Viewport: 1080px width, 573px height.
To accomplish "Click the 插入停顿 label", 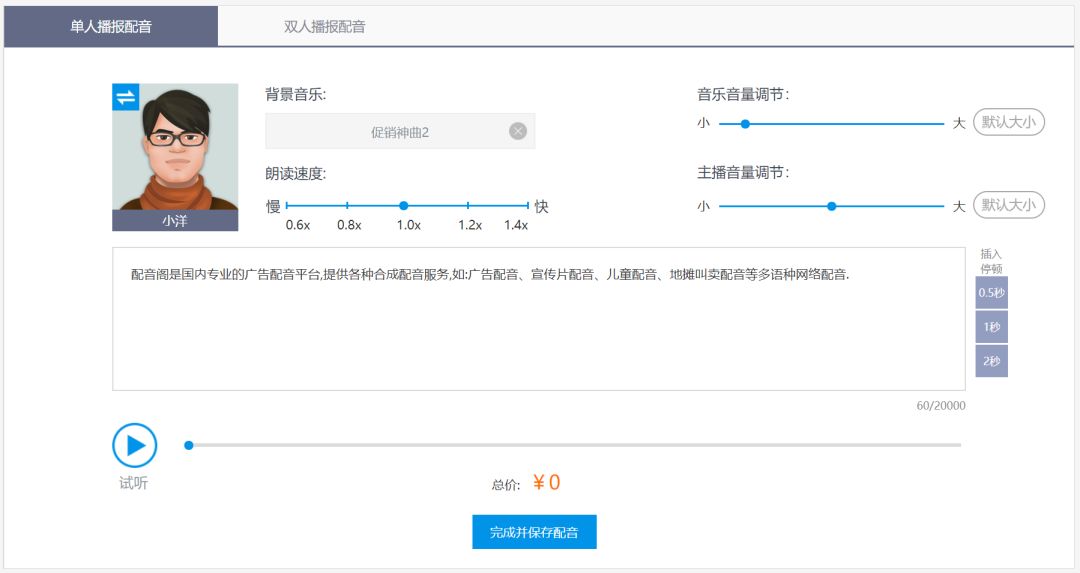I will [991, 261].
